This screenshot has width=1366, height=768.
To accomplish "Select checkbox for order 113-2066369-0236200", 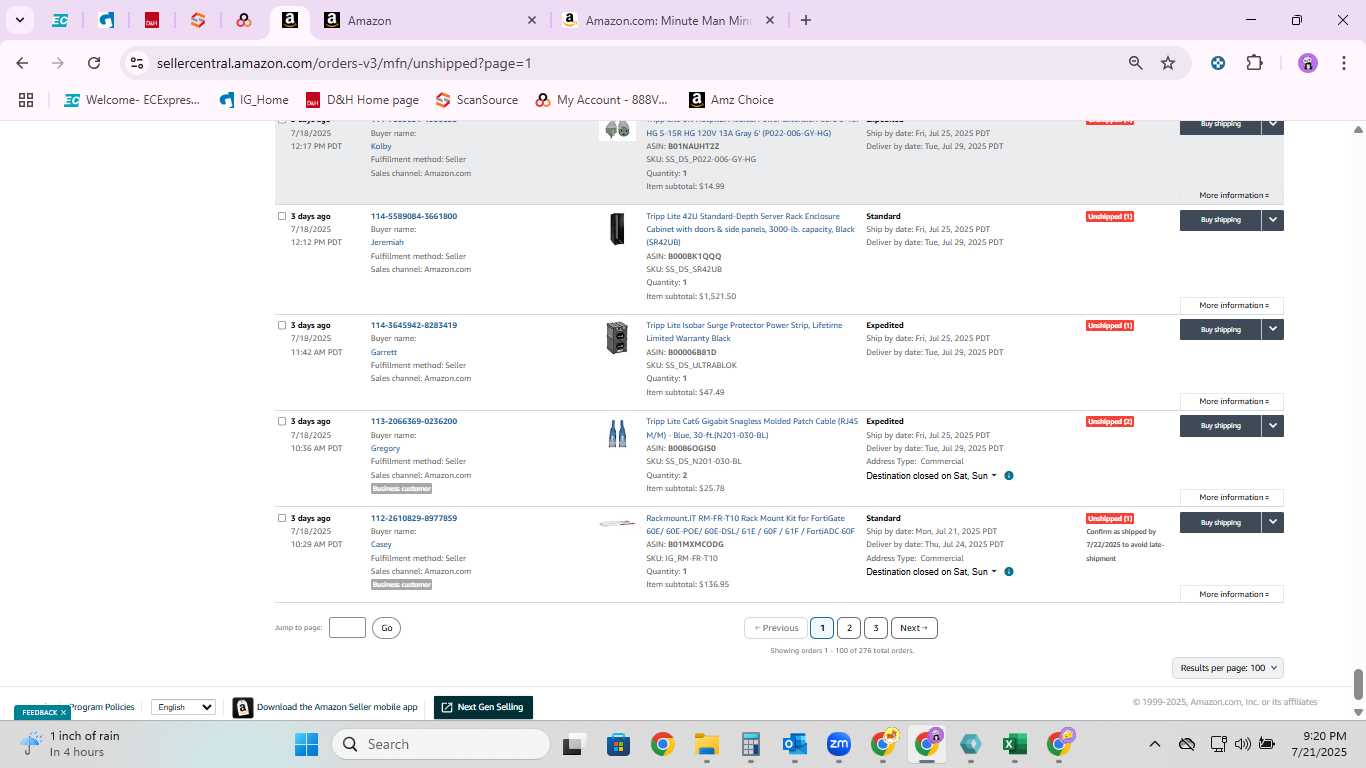I will tap(282, 421).
